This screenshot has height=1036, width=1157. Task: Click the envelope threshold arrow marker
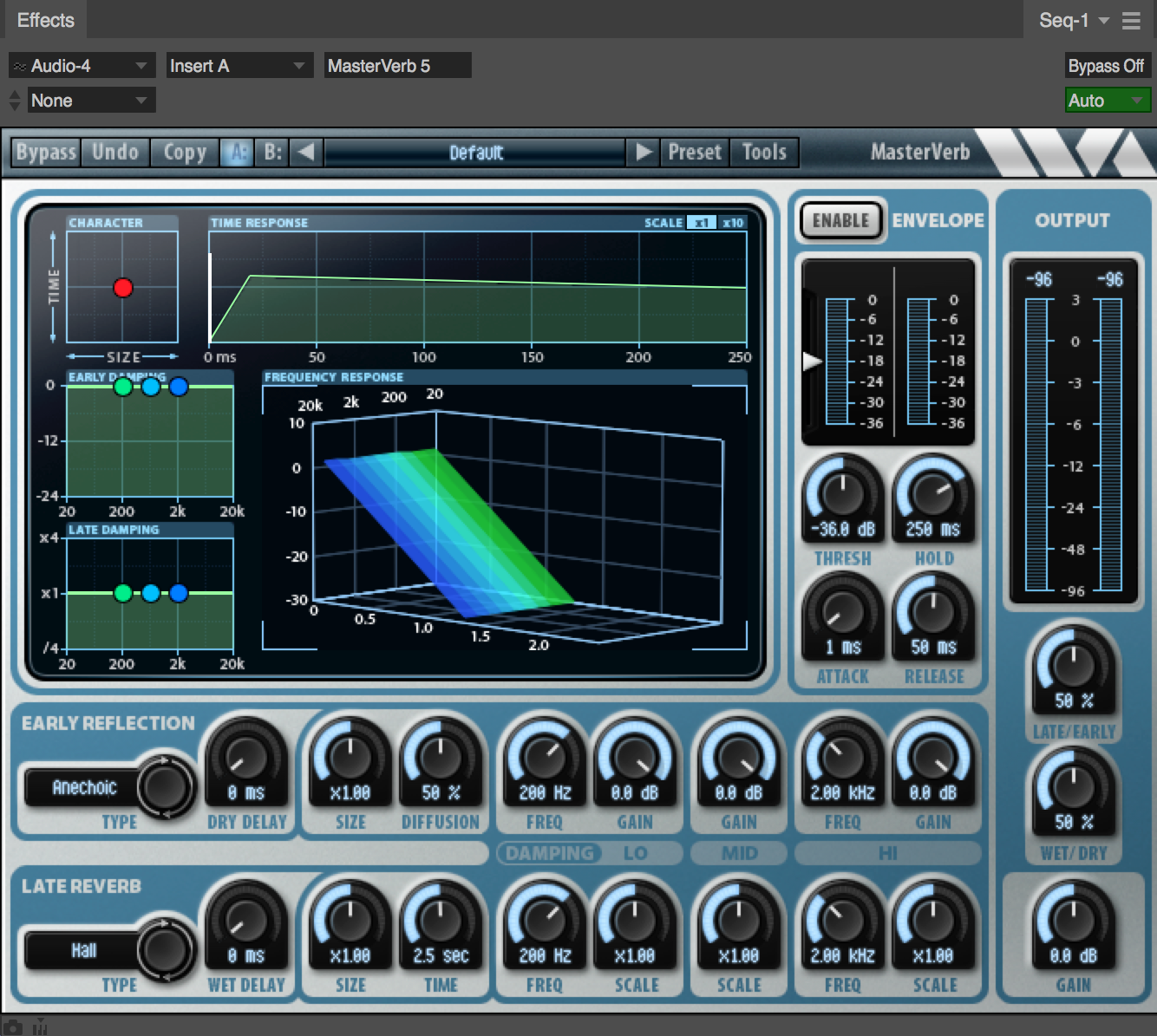tap(812, 362)
